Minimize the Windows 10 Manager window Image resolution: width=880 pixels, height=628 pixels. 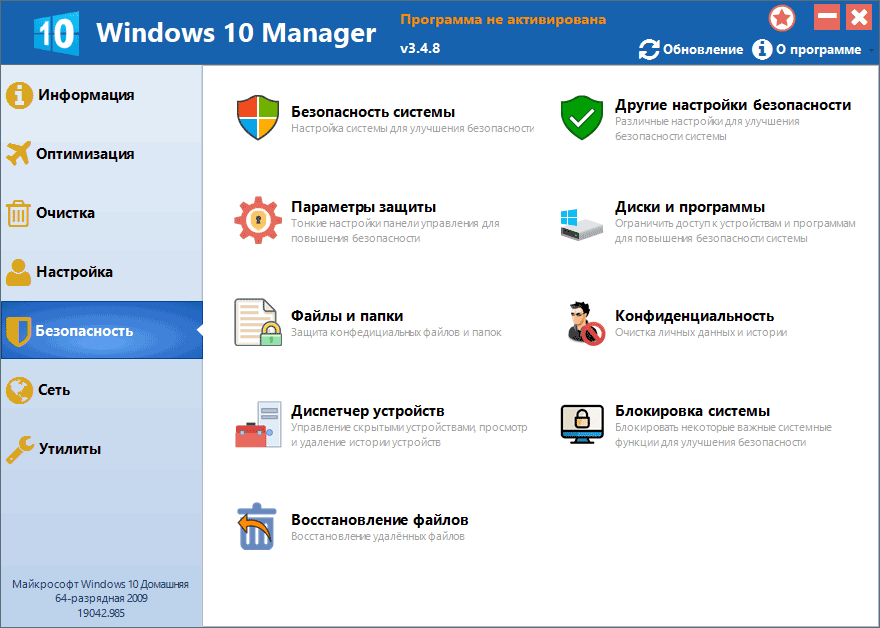827,17
